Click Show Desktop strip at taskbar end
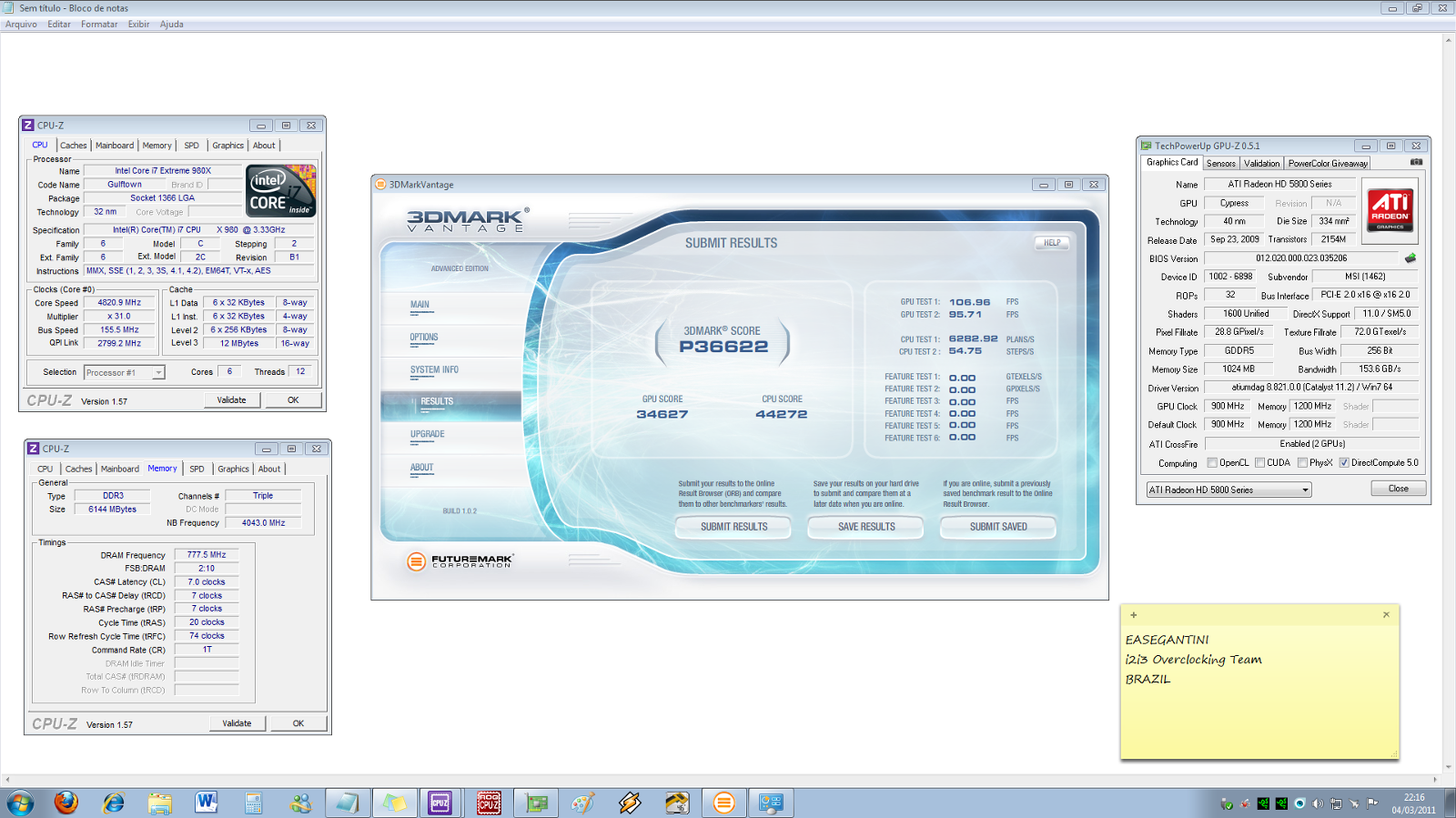This screenshot has width=1456, height=818. pos(1449,803)
